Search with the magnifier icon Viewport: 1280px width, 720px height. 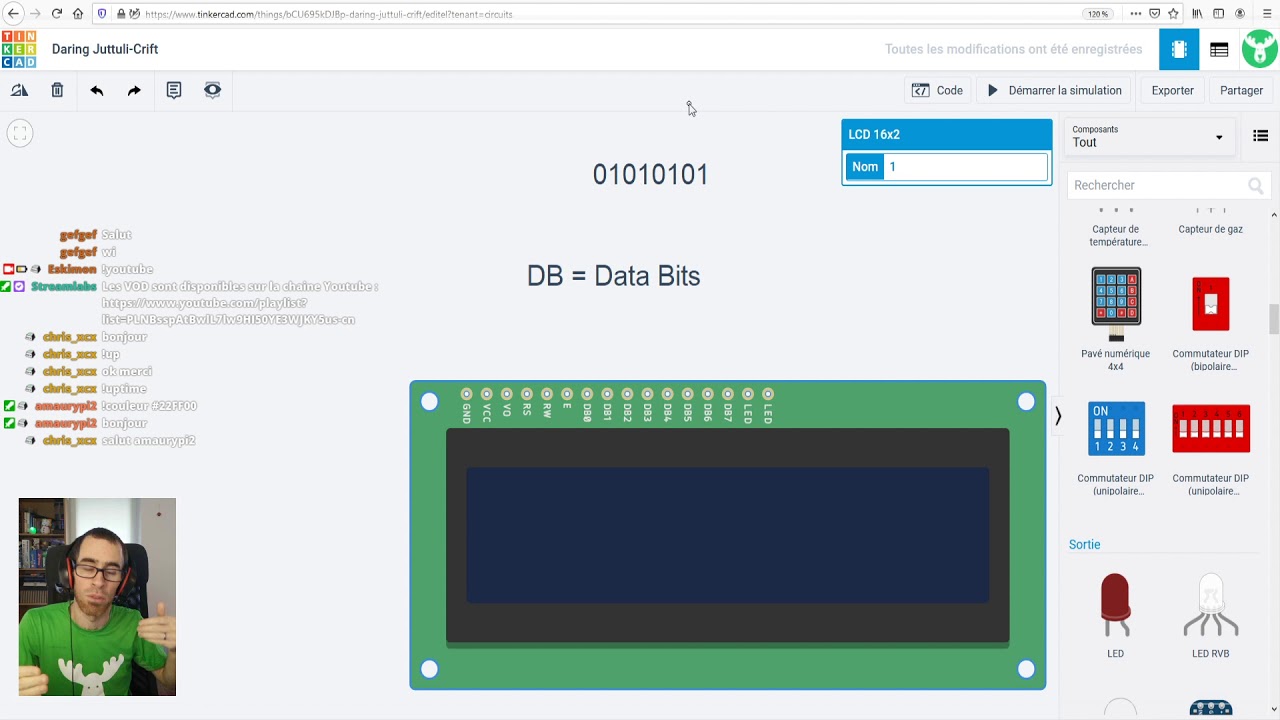[1256, 185]
